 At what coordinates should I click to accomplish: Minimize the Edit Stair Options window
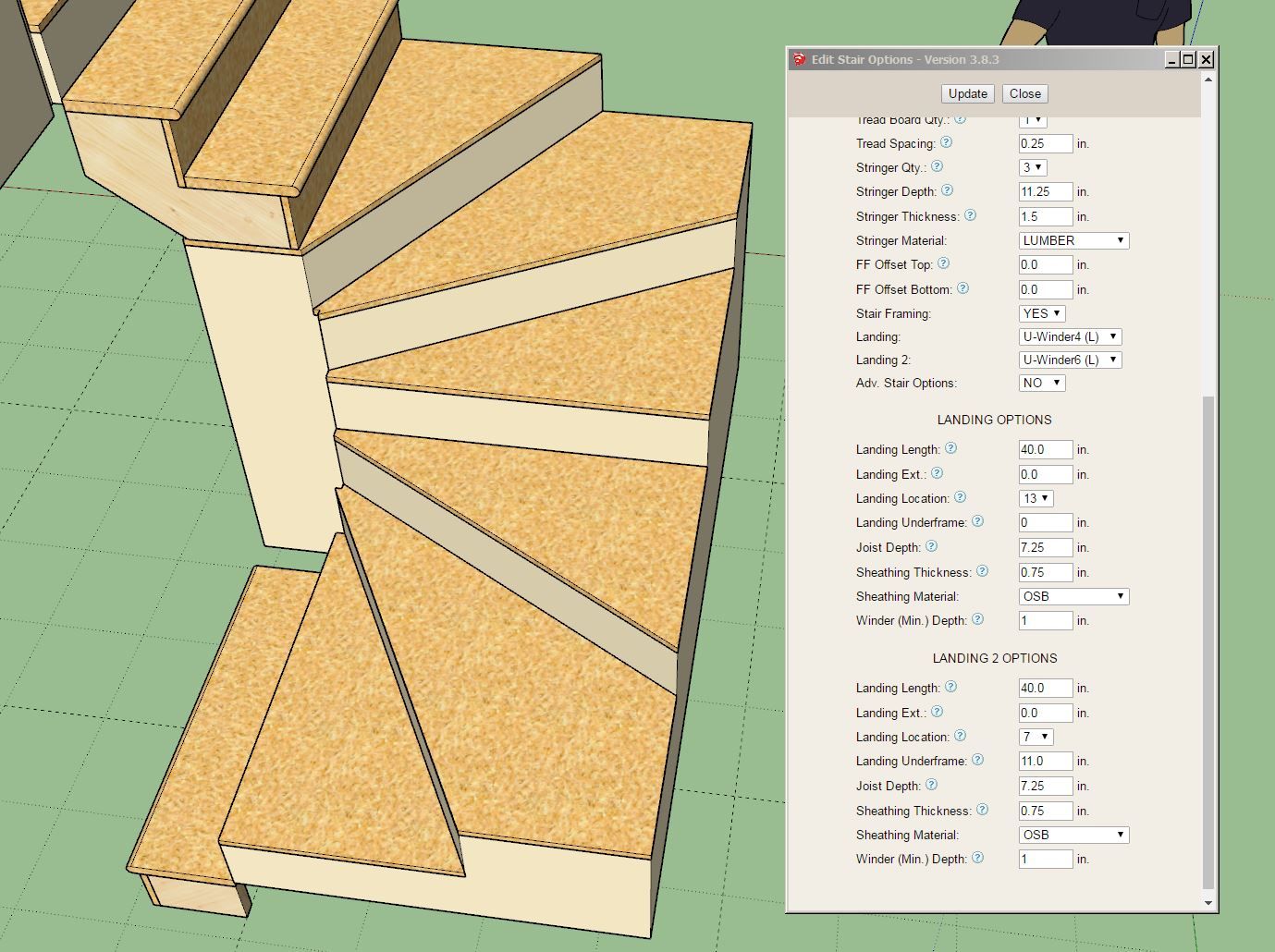point(1172,60)
